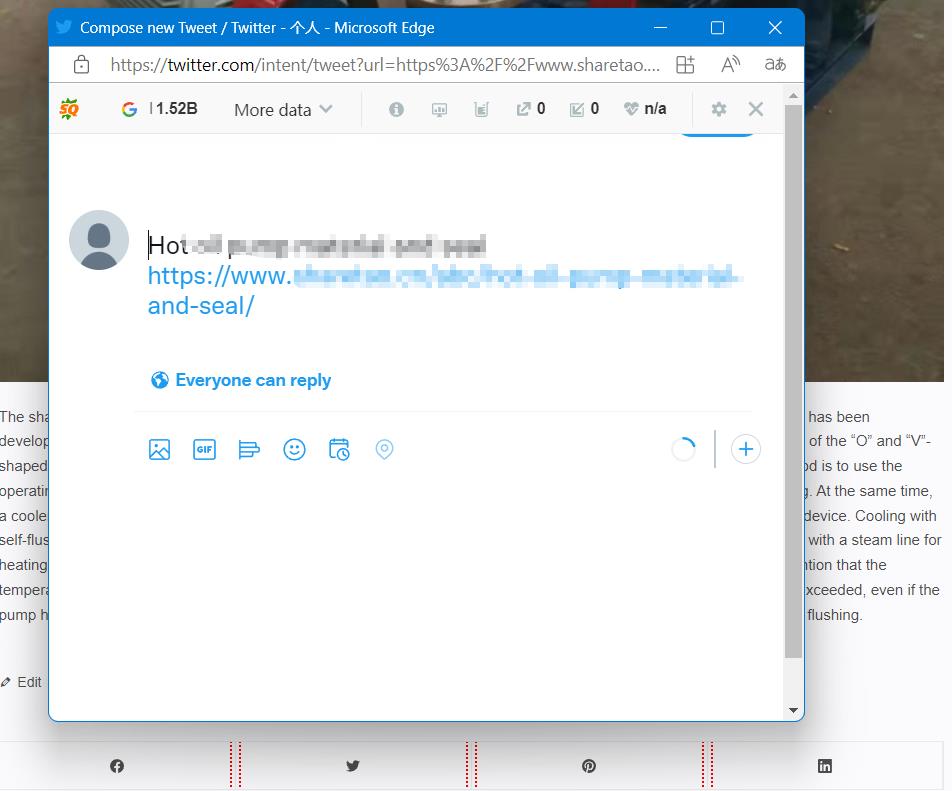
Task: Close the Compose new Tweet Edge window
Action: tap(775, 27)
